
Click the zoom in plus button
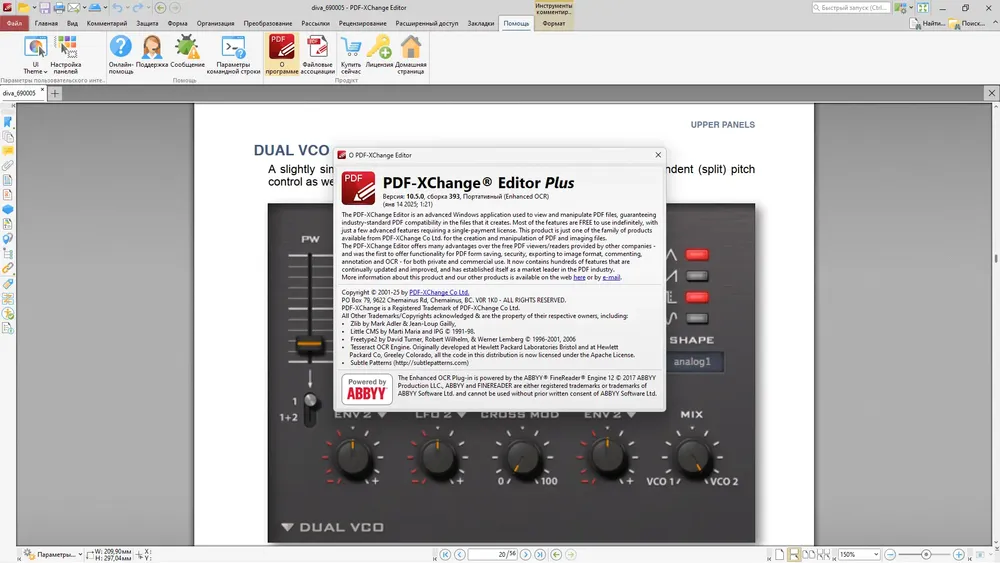click(959, 555)
